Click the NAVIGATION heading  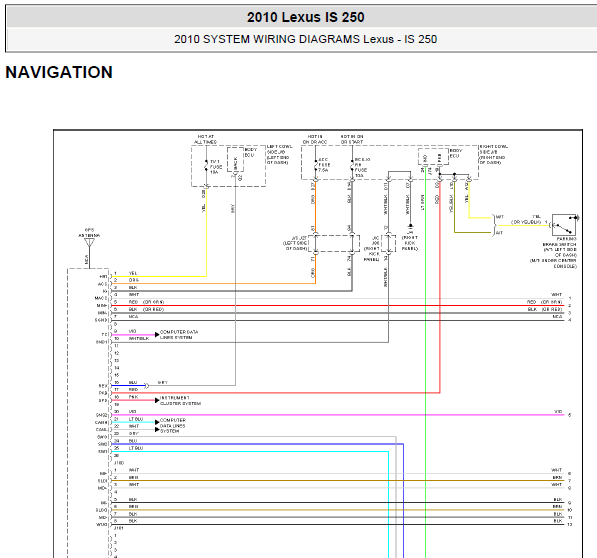59,72
